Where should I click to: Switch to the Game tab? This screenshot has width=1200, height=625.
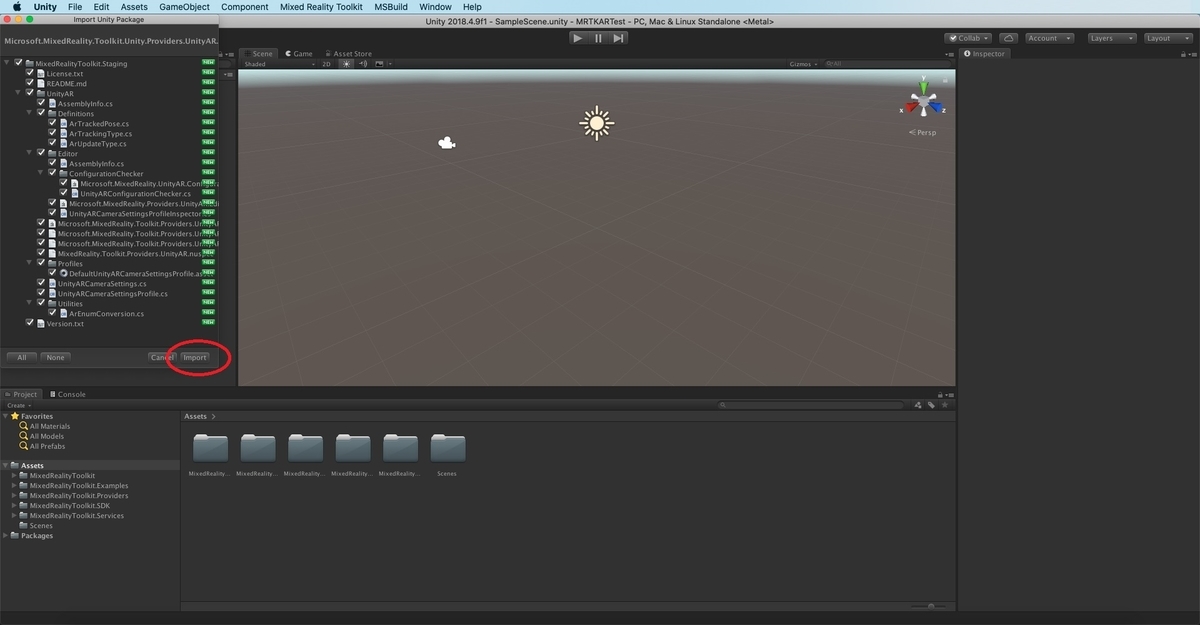pyautogui.click(x=299, y=54)
